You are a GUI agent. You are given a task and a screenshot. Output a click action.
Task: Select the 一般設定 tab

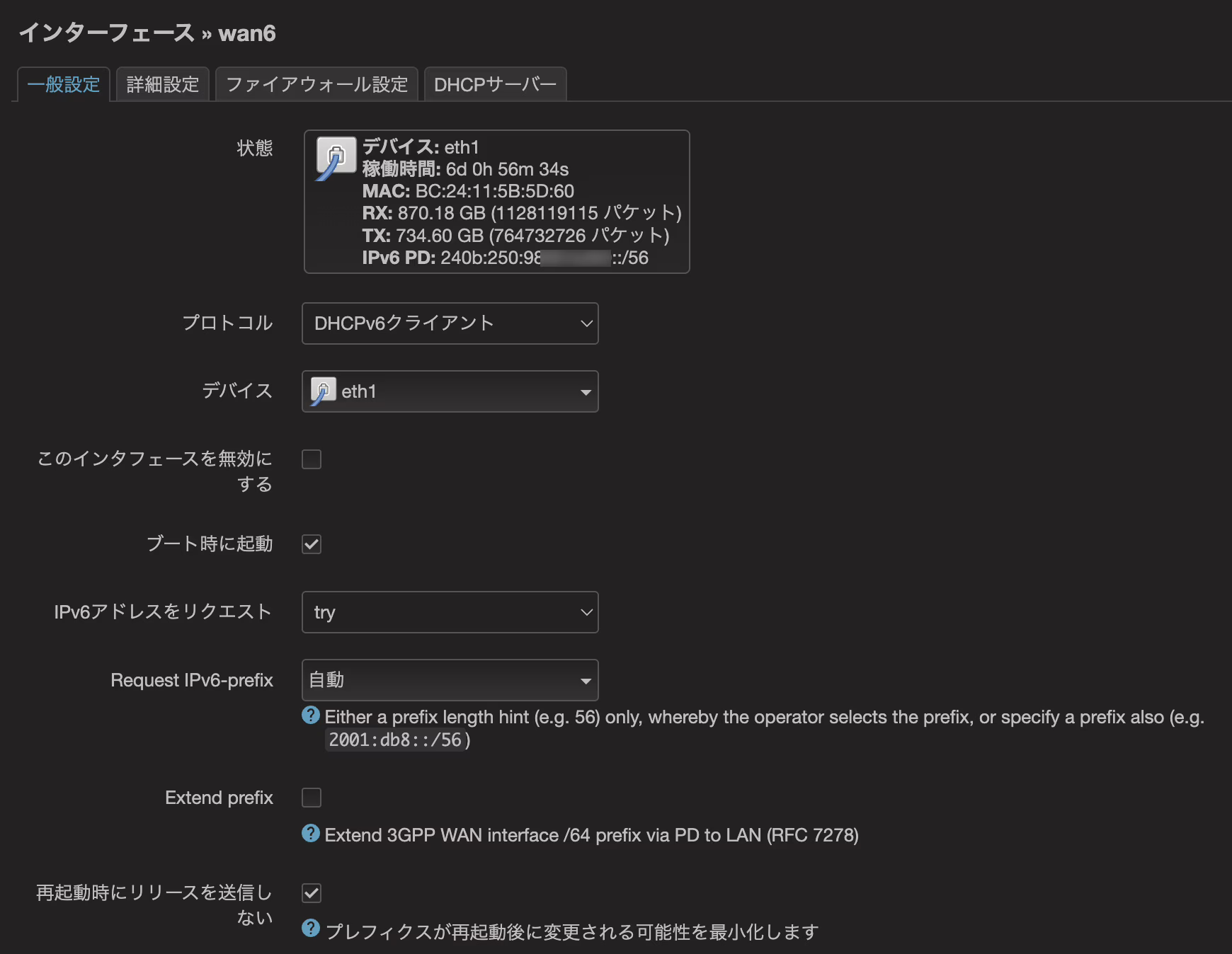pyautogui.click(x=64, y=85)
